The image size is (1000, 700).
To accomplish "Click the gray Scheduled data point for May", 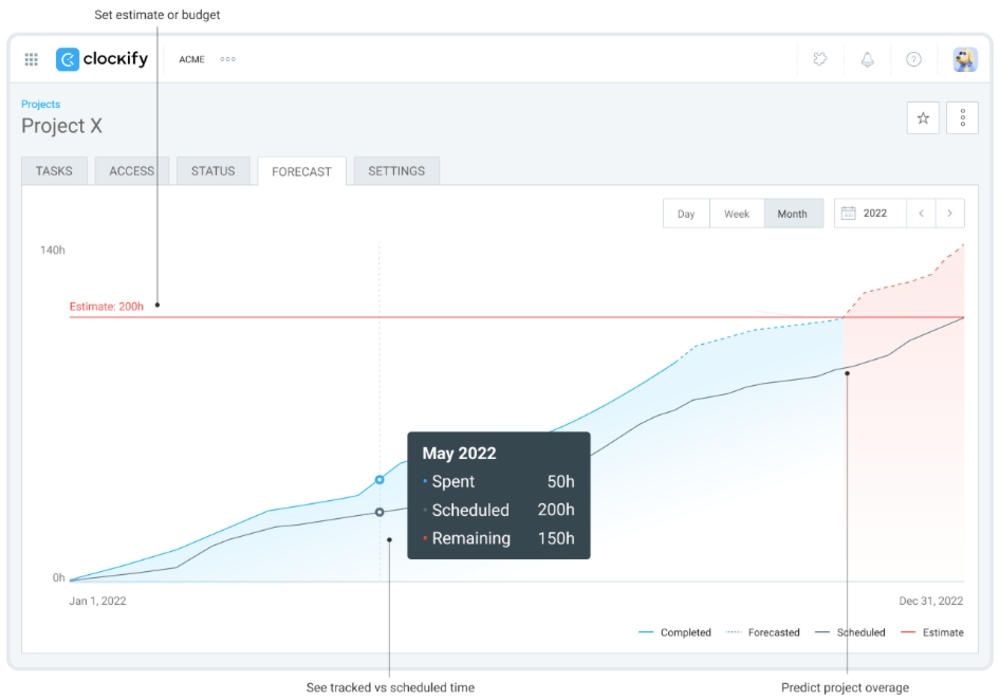I will (x=379, y=512).
